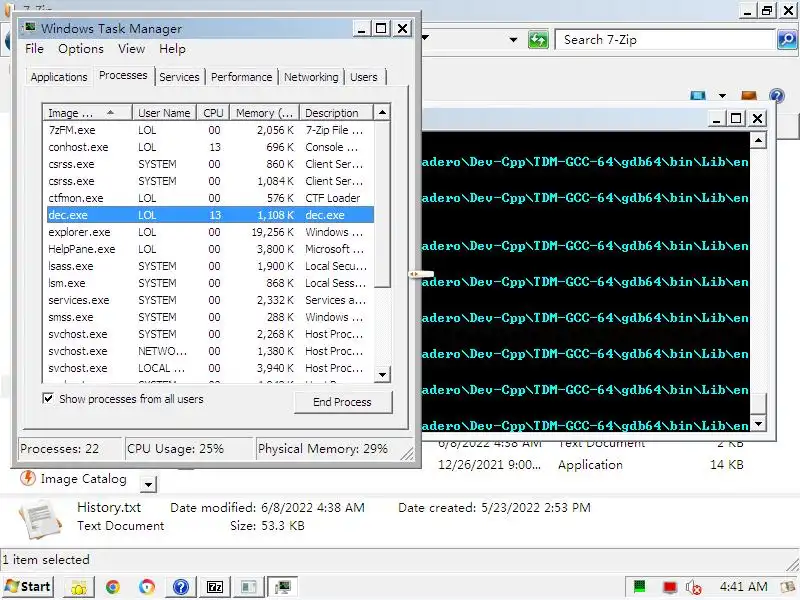800x600 pixels.
Task: Select the services.exe process row
Action: [210, 300]
